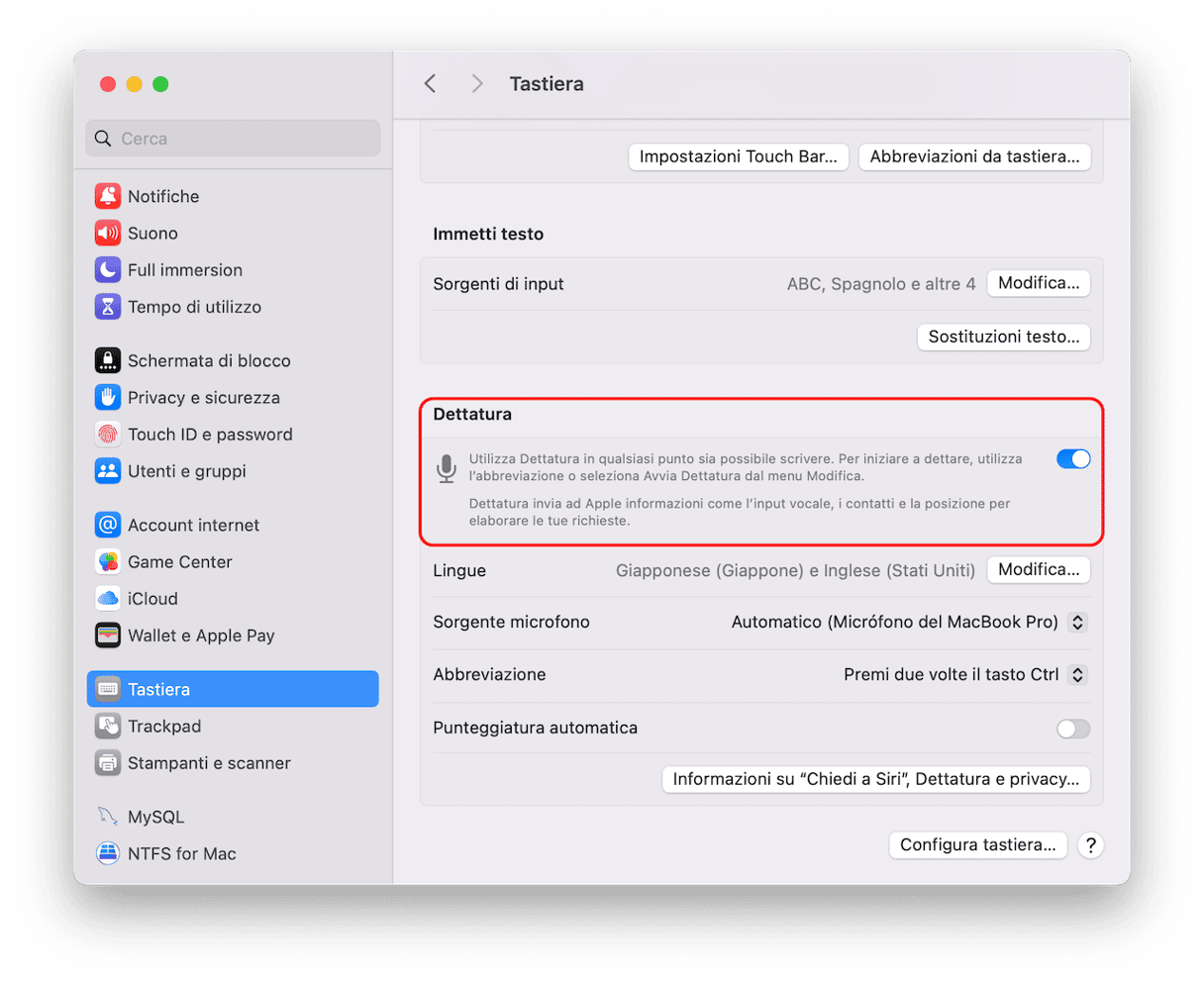The height and width of the screenshot is (982, 1204).
Task: Enable Punteggiatura automatica toggle
Action: click(x=1072, y=729)
